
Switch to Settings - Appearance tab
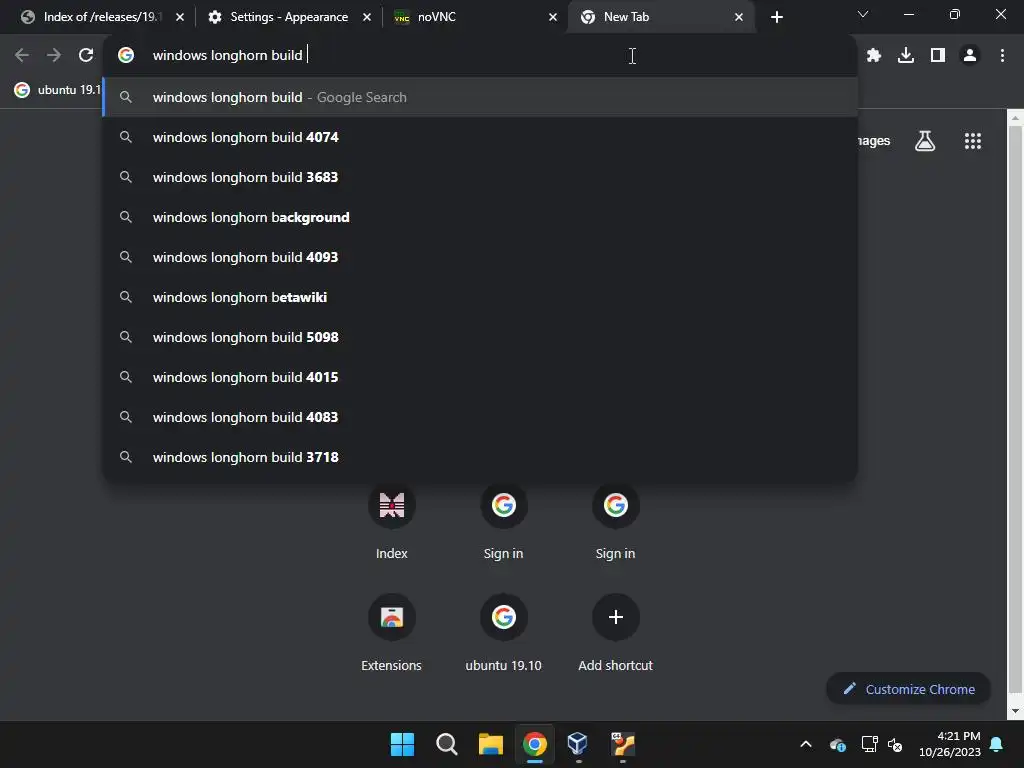click(288, 17)
